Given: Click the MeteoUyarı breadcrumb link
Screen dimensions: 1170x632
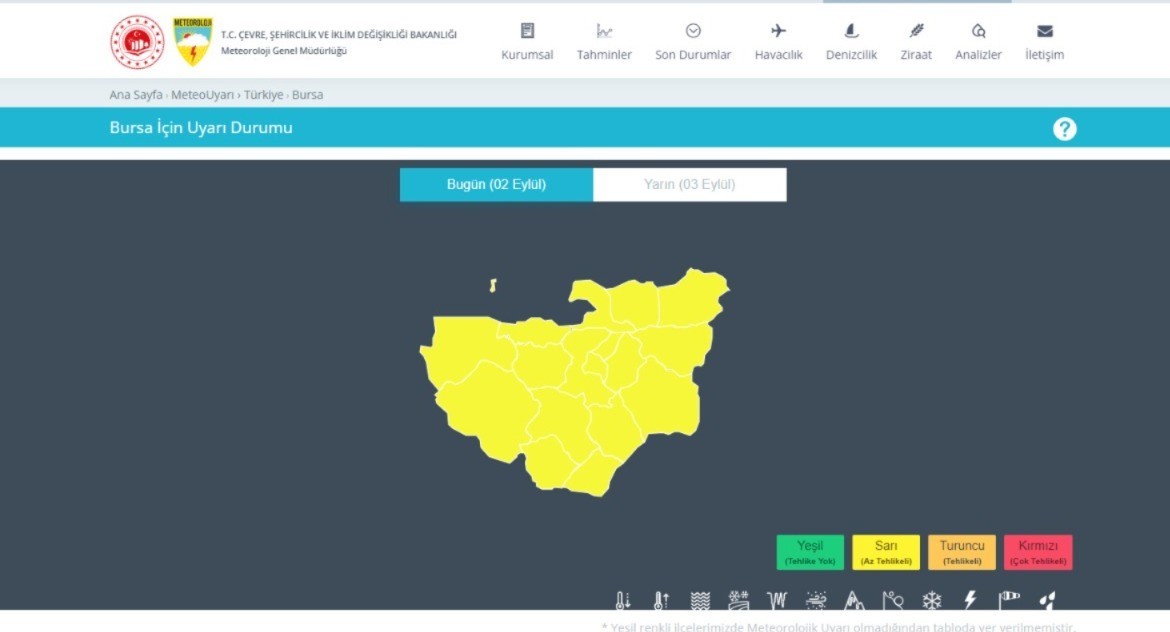Looking at the screenshot, I should pyautogui.click(x=203, y=95).
